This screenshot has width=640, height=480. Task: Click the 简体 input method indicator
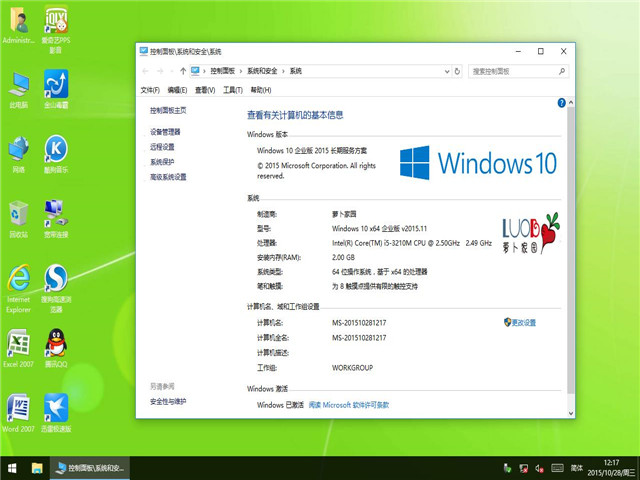[x=577, y=468]
